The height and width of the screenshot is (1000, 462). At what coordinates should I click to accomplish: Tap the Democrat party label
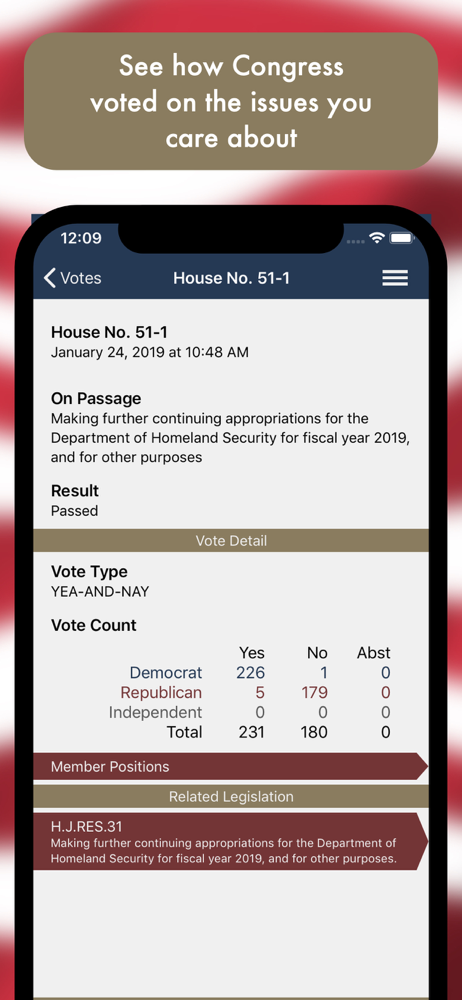166,673
